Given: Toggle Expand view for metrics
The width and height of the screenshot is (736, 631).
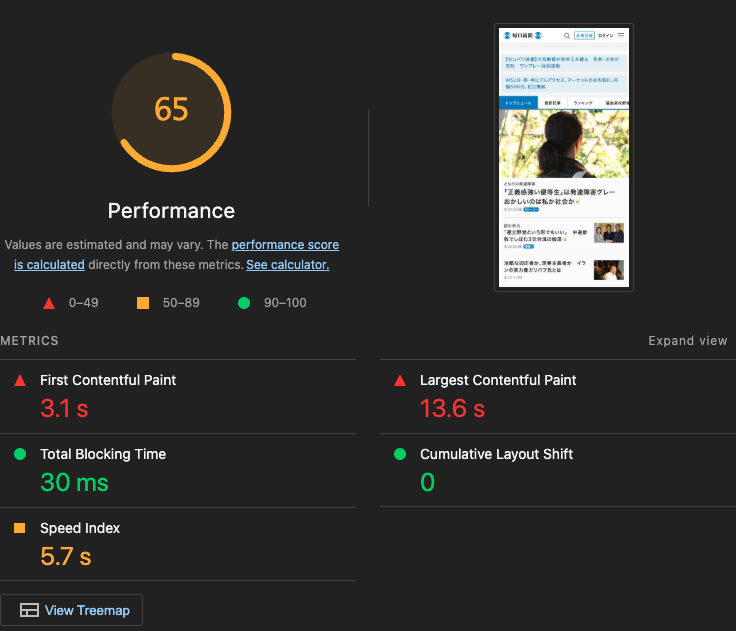Looking at the screenshot, I should [687, 341].
